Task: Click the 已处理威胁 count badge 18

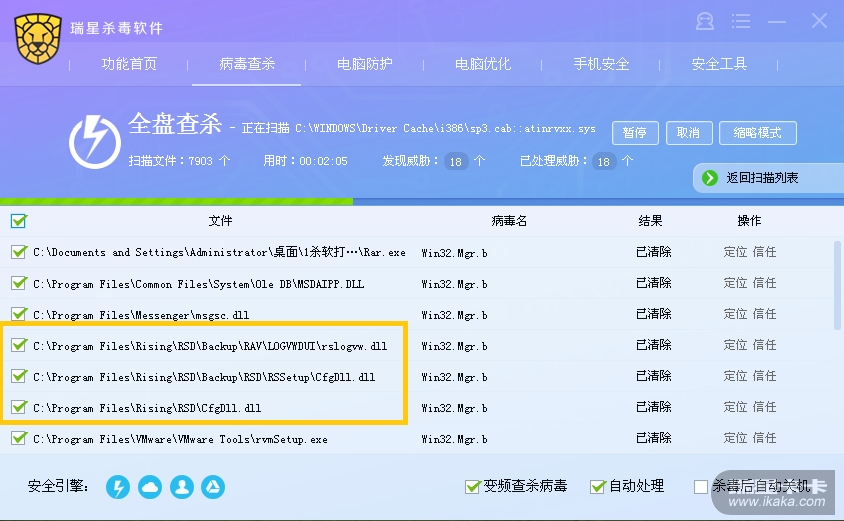Action: pyautogui.click(x=604, y=161)
